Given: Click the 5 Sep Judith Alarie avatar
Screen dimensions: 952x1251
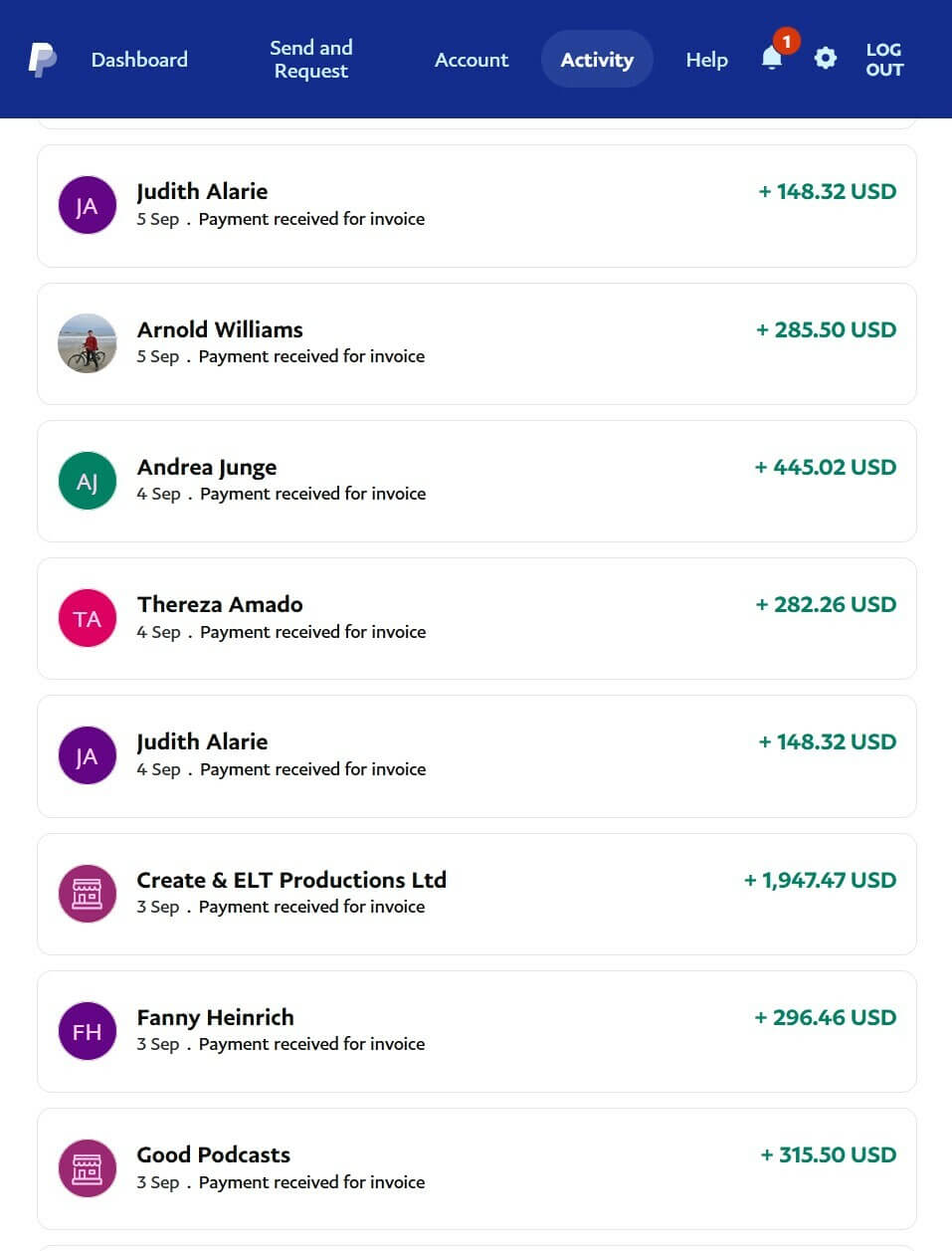Looking at the screenshot, I should click(x=88, y=206).
